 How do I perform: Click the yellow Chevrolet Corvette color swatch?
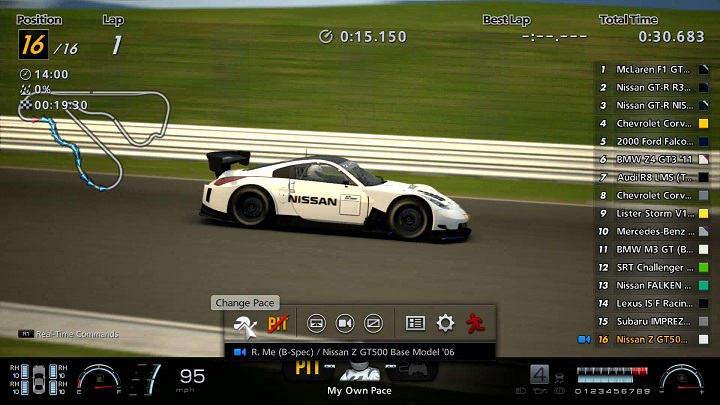coord(704,123)
